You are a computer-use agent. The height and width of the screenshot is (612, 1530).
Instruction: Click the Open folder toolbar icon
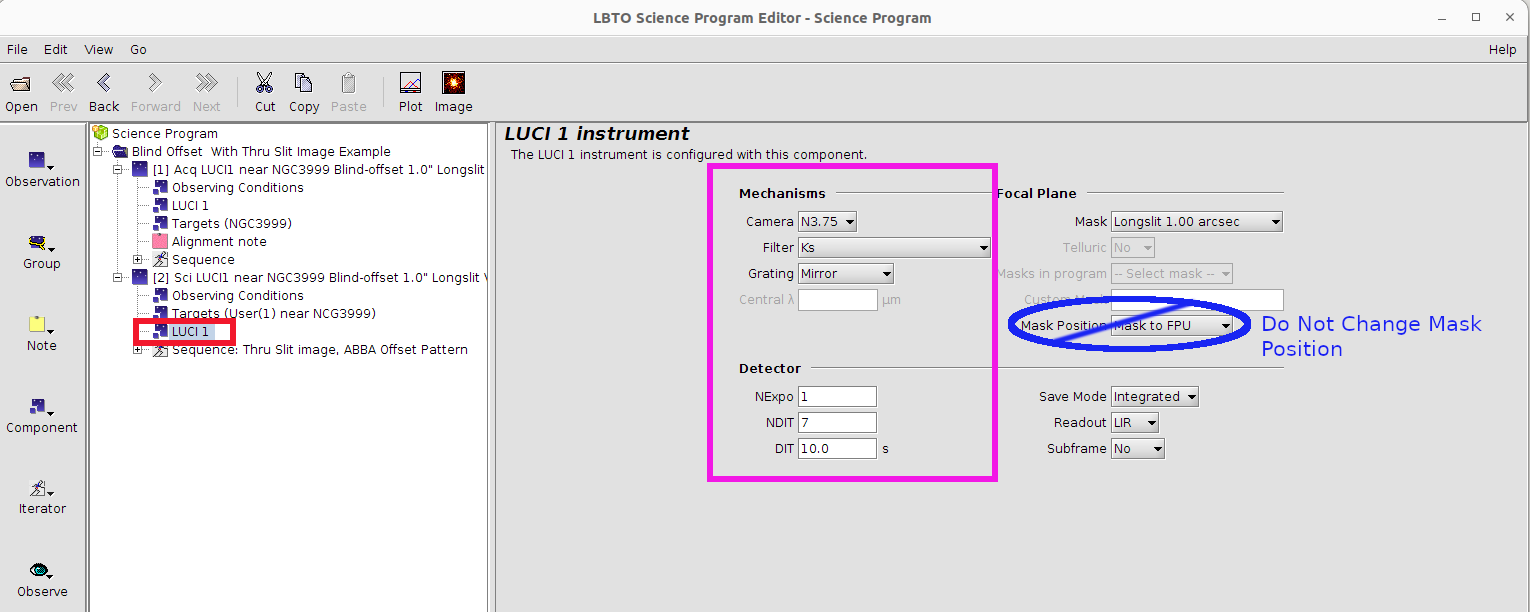tap(21, 84)
